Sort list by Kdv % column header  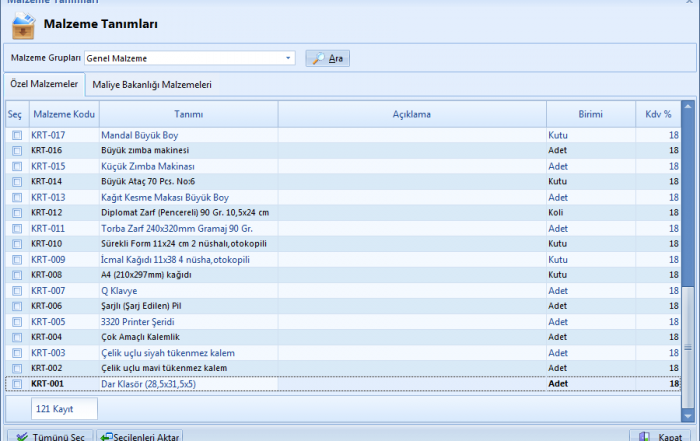pyautogui.click(x=659, y=115)
